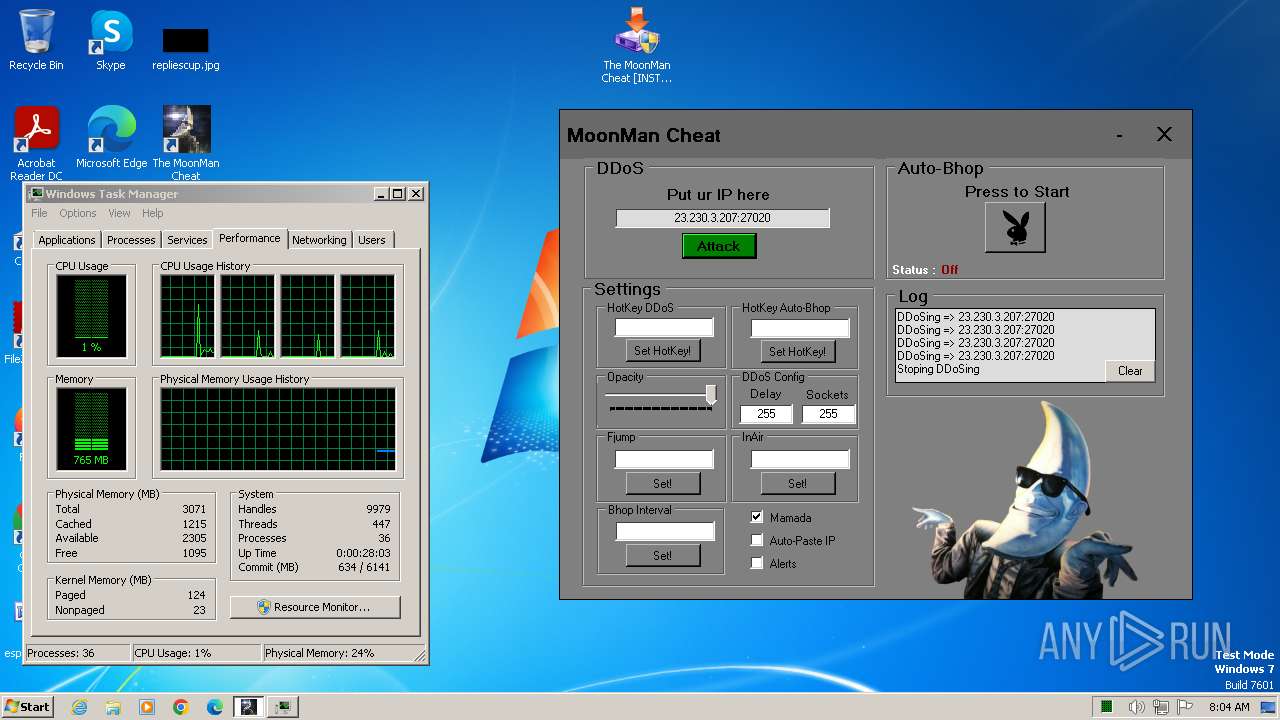Switch to the Users tab
Screen dimensions: 1280x720
tap(372, 240)
